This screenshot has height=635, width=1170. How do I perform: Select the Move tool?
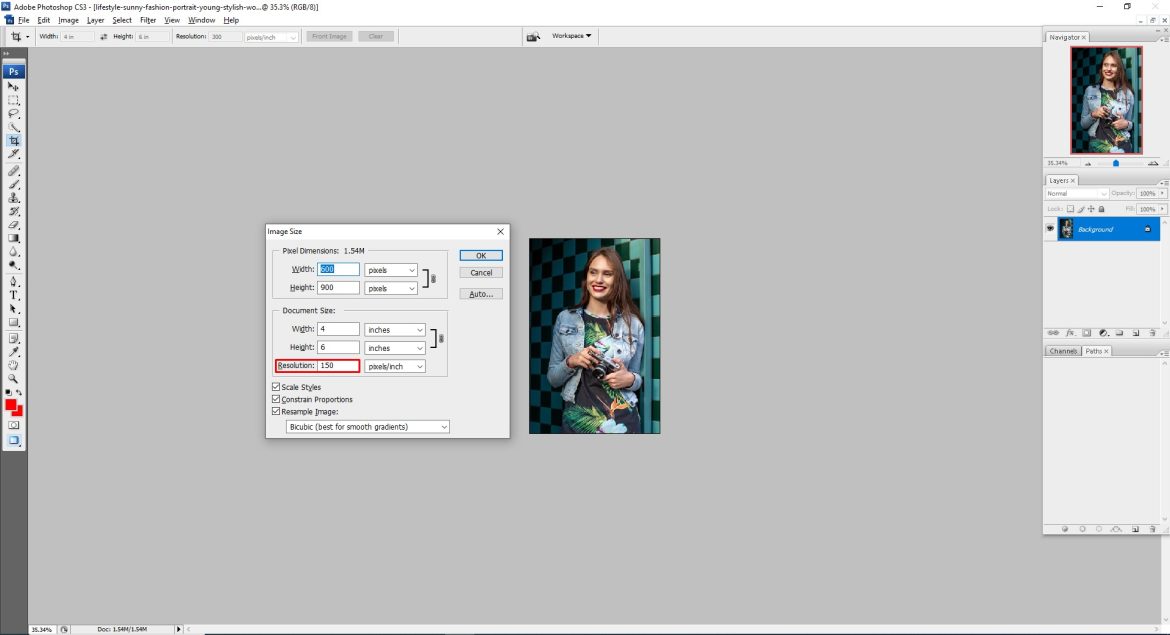[14, 86]
